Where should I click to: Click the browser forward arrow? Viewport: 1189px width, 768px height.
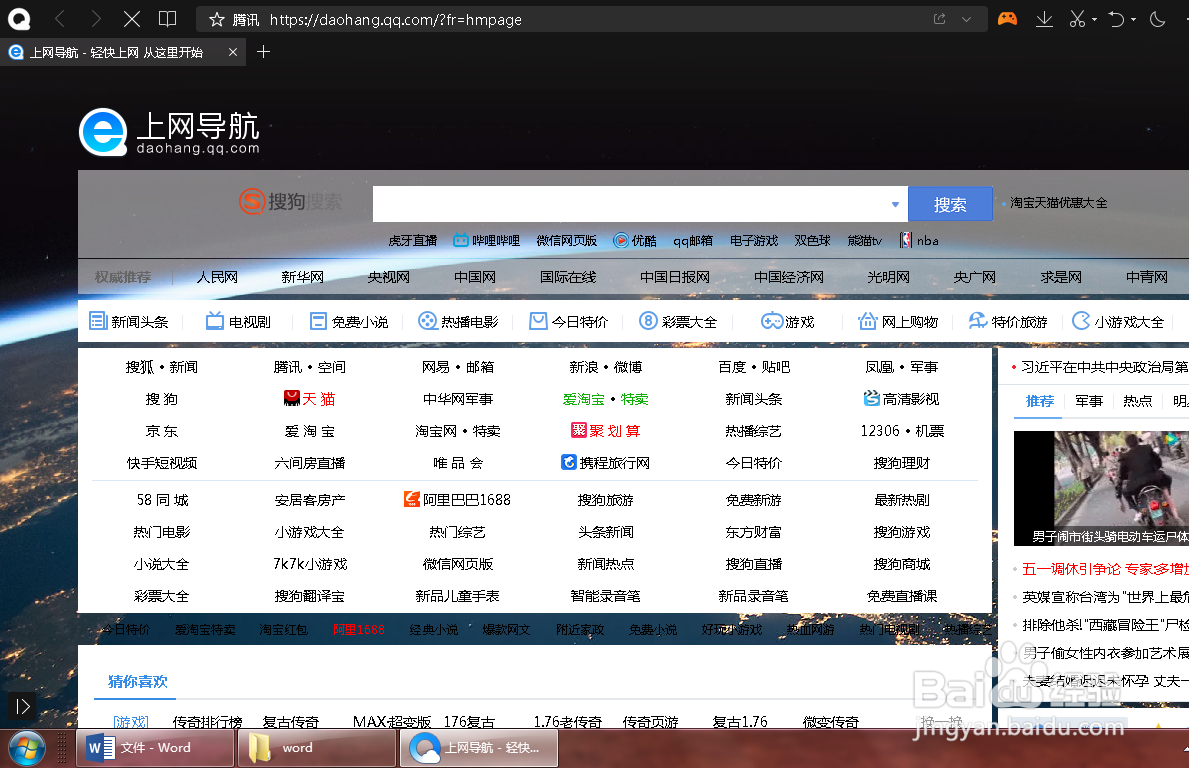point(96,19)
